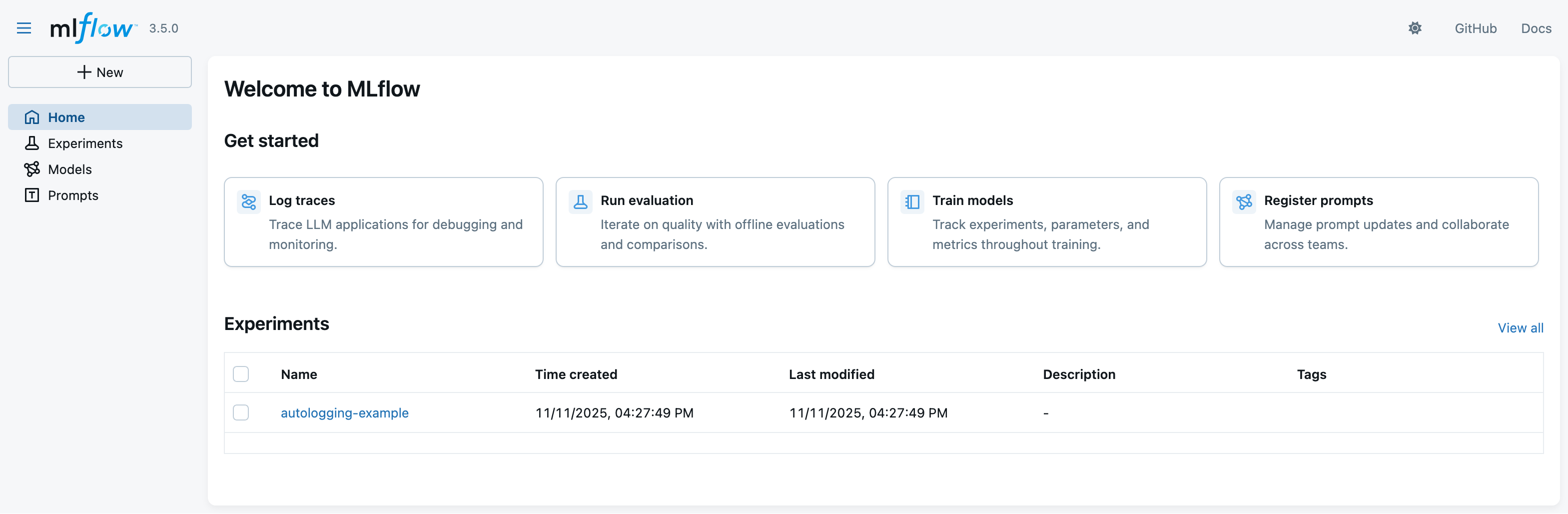Select all experiments with header checkbox

tap(241, 374)
